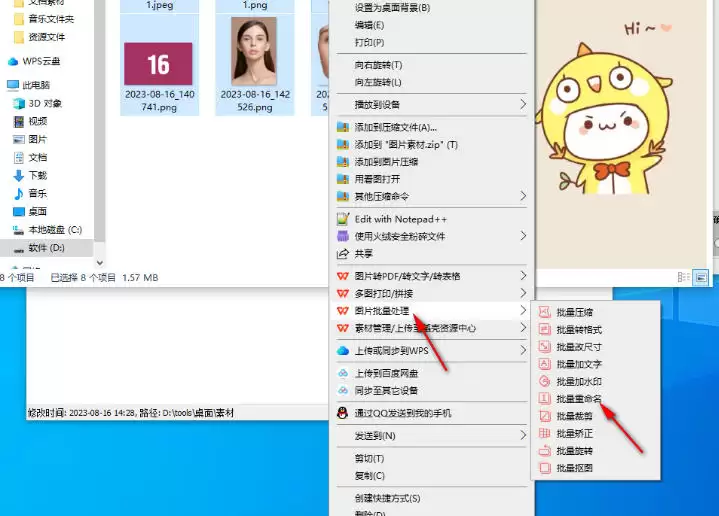Choose the 批量压缩 submenu icon
Viewport: 719px width, 516px height.
click(x=544, y=312)
